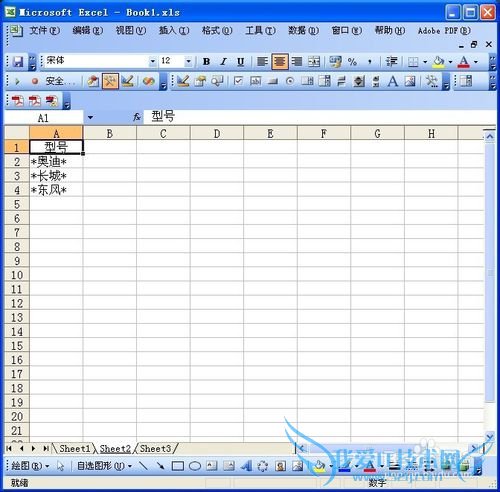Image resolution: width=500 pixels, height=492 pixels.
Task: Expand the Font Color dropdown arrow in formatting toolbar
Action: [x=476, y=62]
